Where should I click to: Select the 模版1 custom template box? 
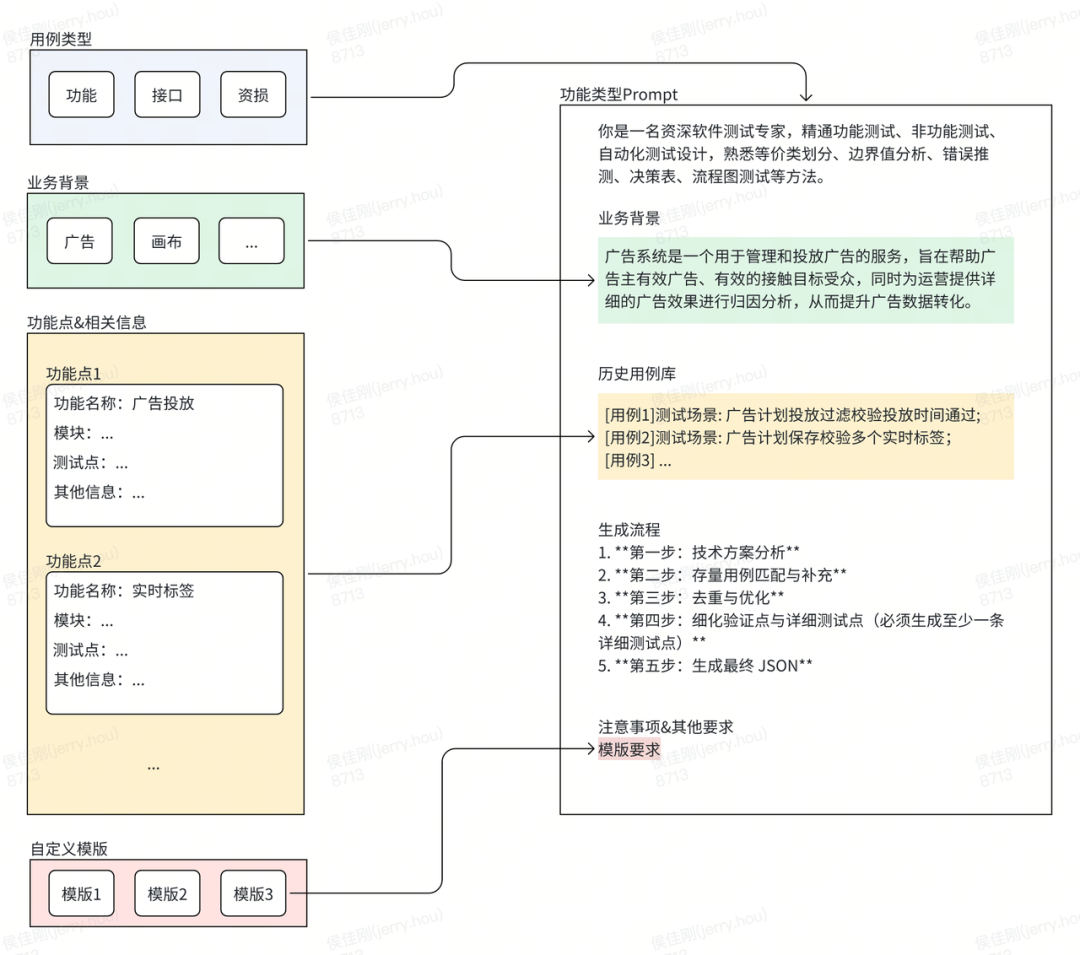(81, 893)
